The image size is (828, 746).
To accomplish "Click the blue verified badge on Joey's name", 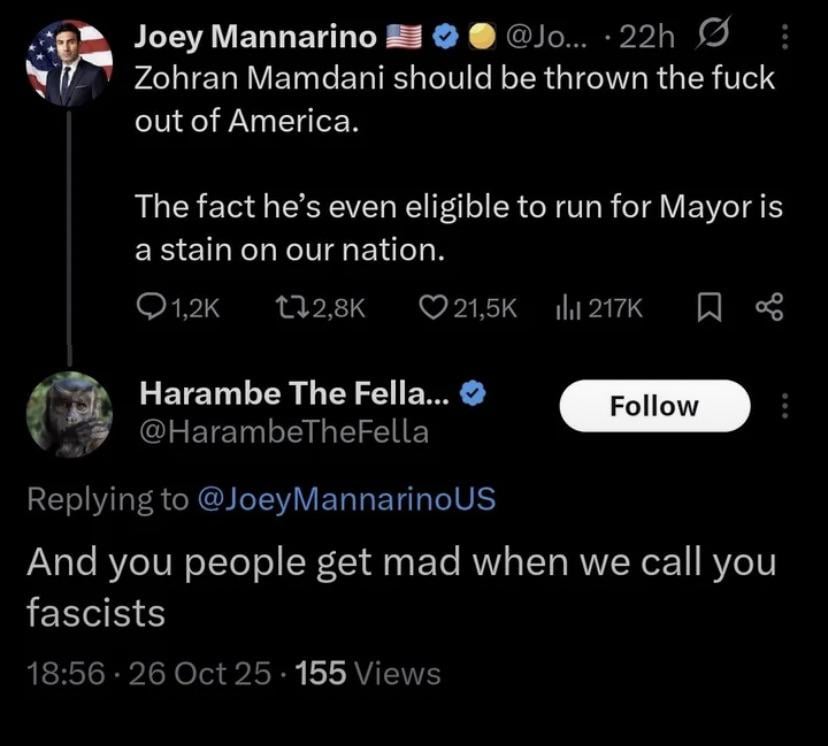I will (447, 38).
